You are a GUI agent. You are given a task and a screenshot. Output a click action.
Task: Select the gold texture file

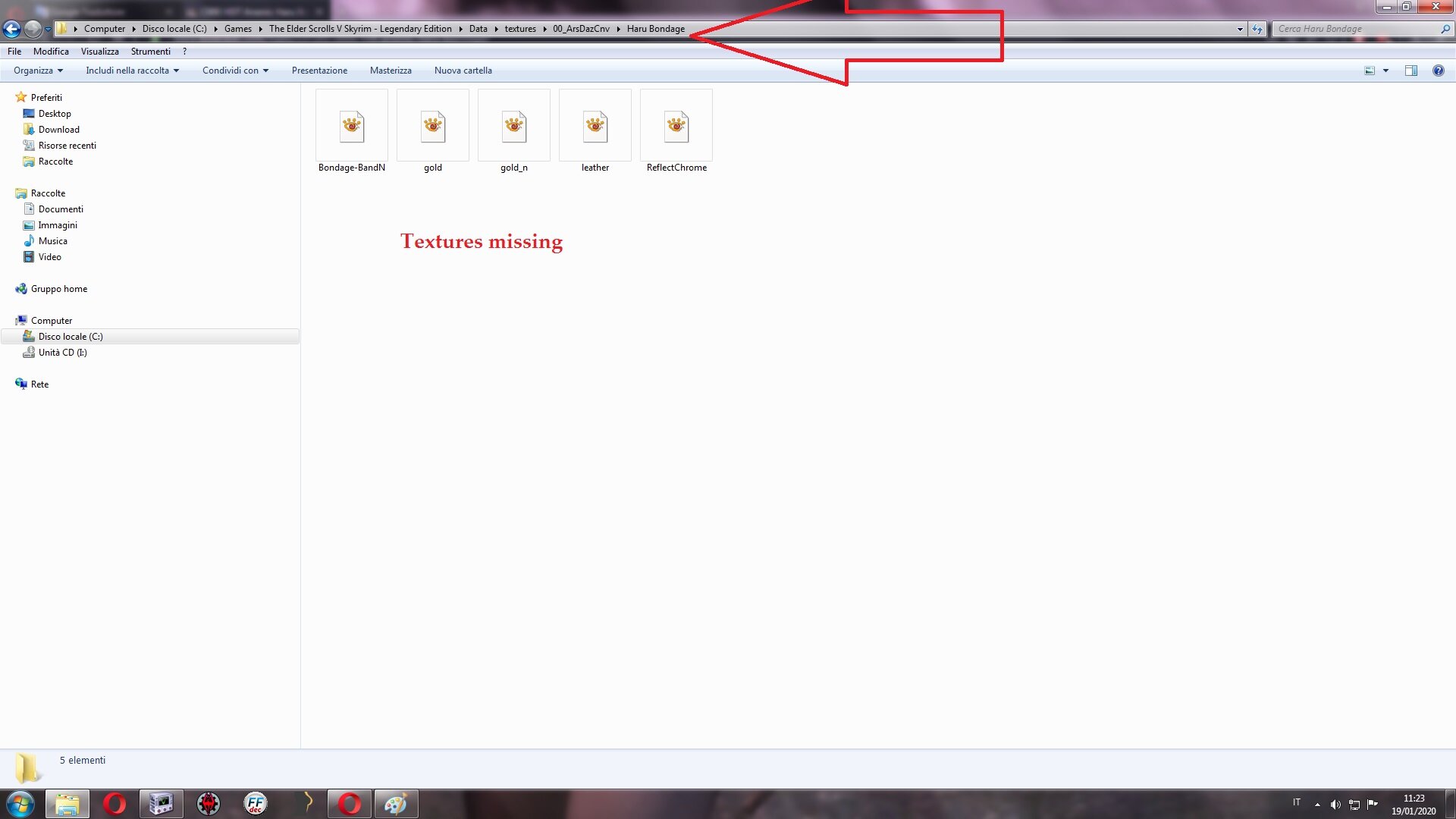[433, 131]
